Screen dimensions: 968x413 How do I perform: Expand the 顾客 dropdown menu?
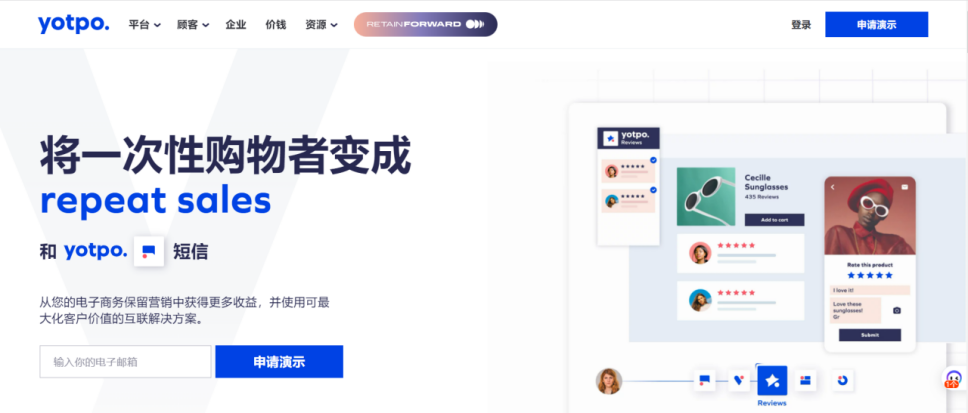(x=193, y=25)
